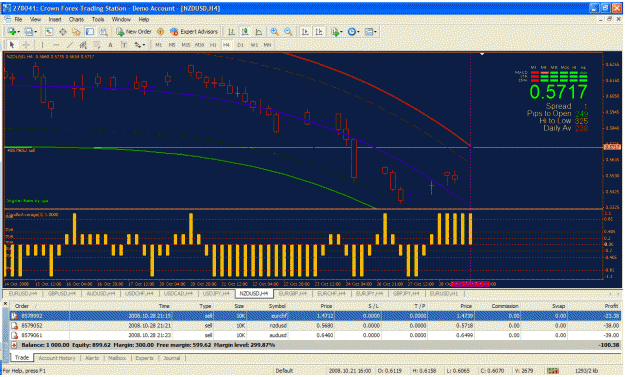Click the Templates toolbar icon
625x377 pixels.
(x=369, y=31)
